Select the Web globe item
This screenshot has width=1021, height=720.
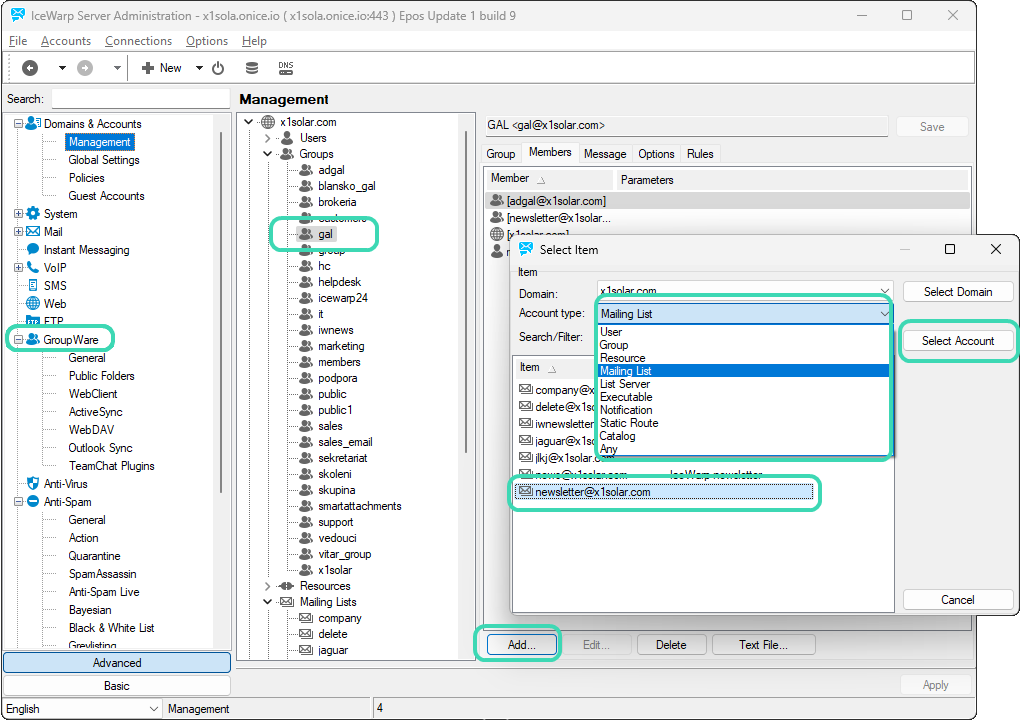point(46,303)
